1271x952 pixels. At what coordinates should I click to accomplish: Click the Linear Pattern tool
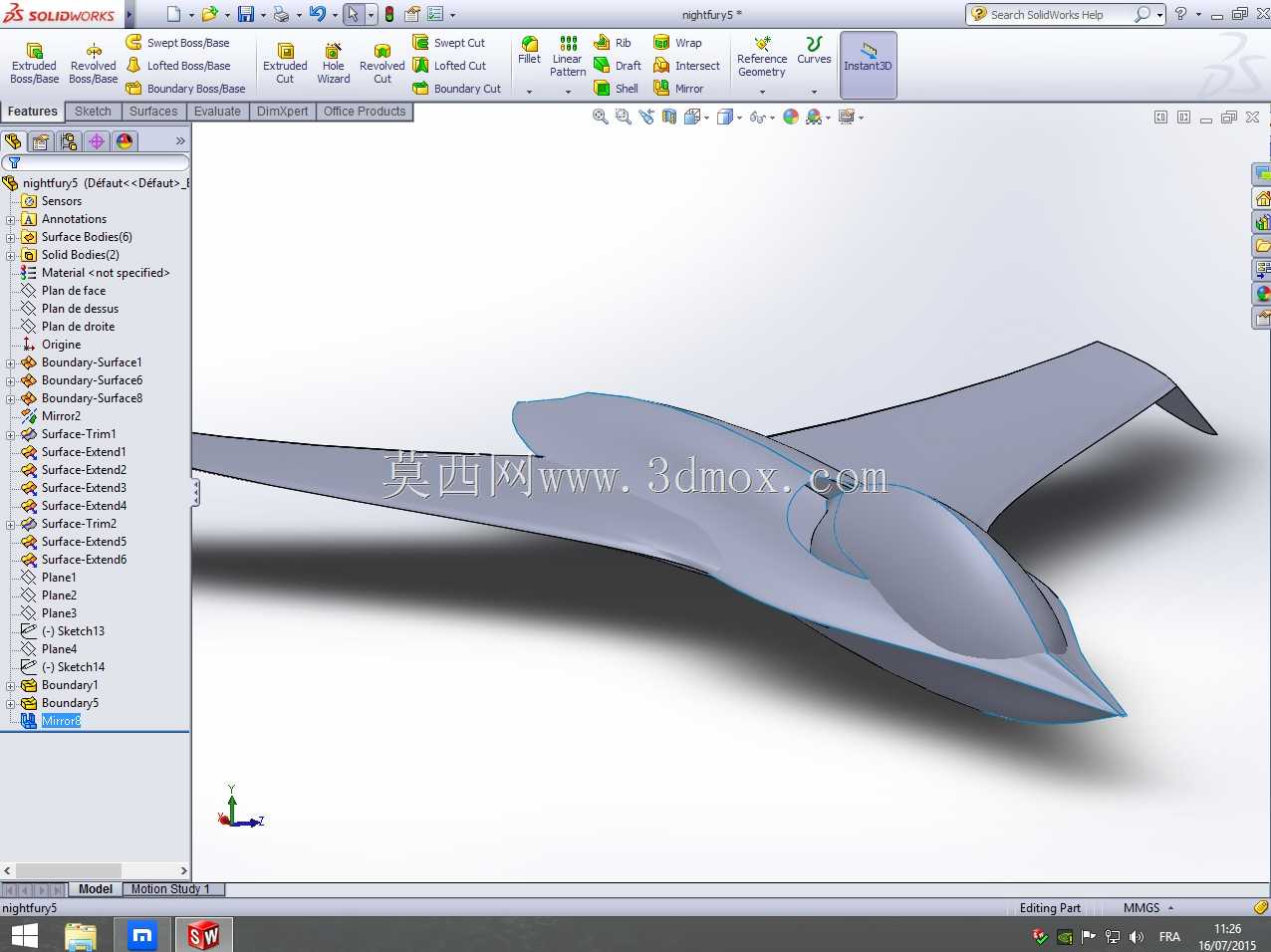tap(568, 57)
